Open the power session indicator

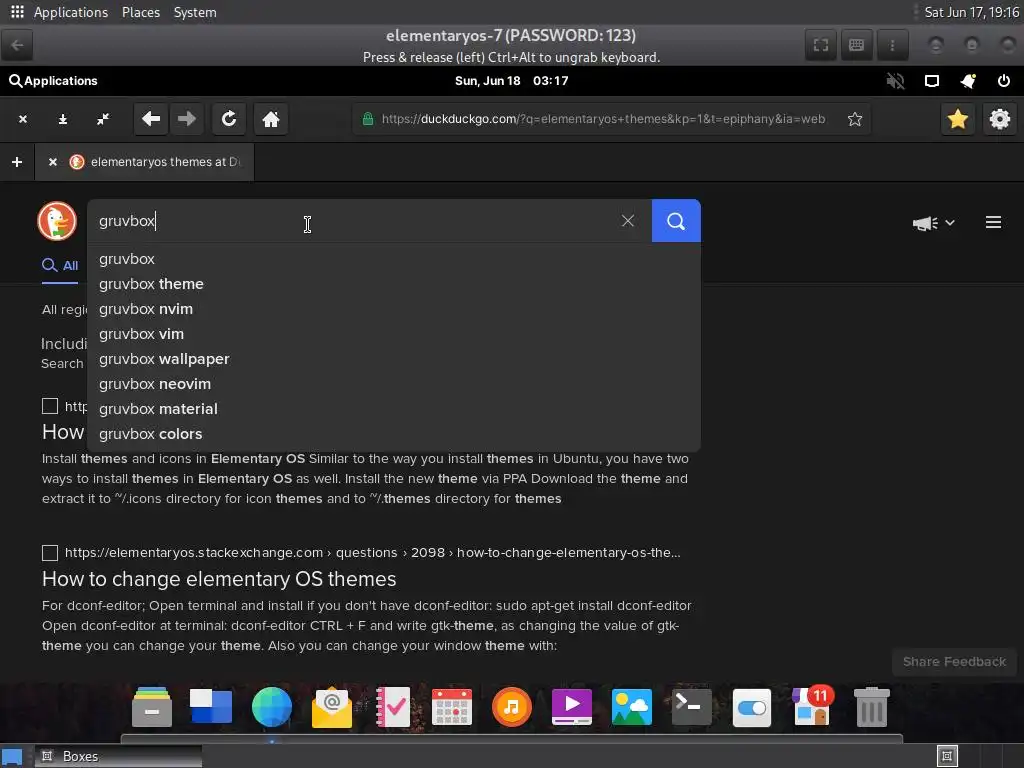(1004, 81)
